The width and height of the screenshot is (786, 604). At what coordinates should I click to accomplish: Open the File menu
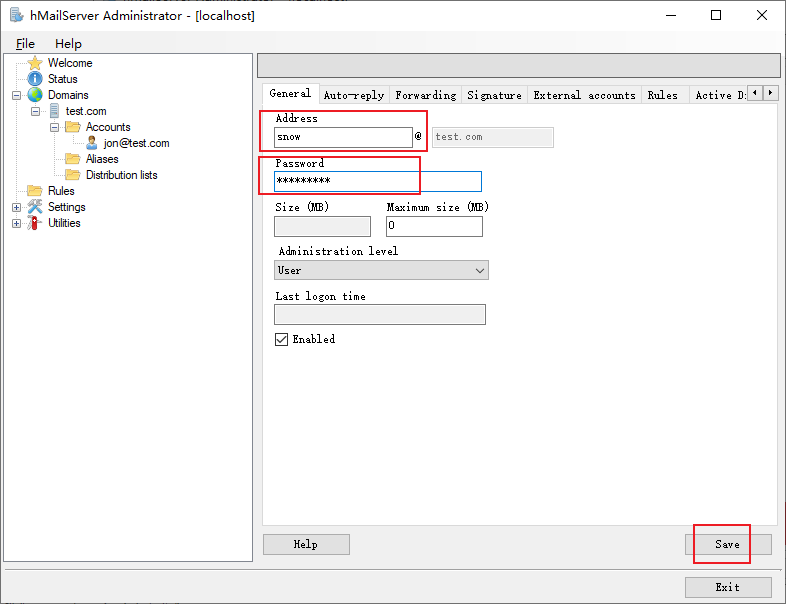[25, 44]
